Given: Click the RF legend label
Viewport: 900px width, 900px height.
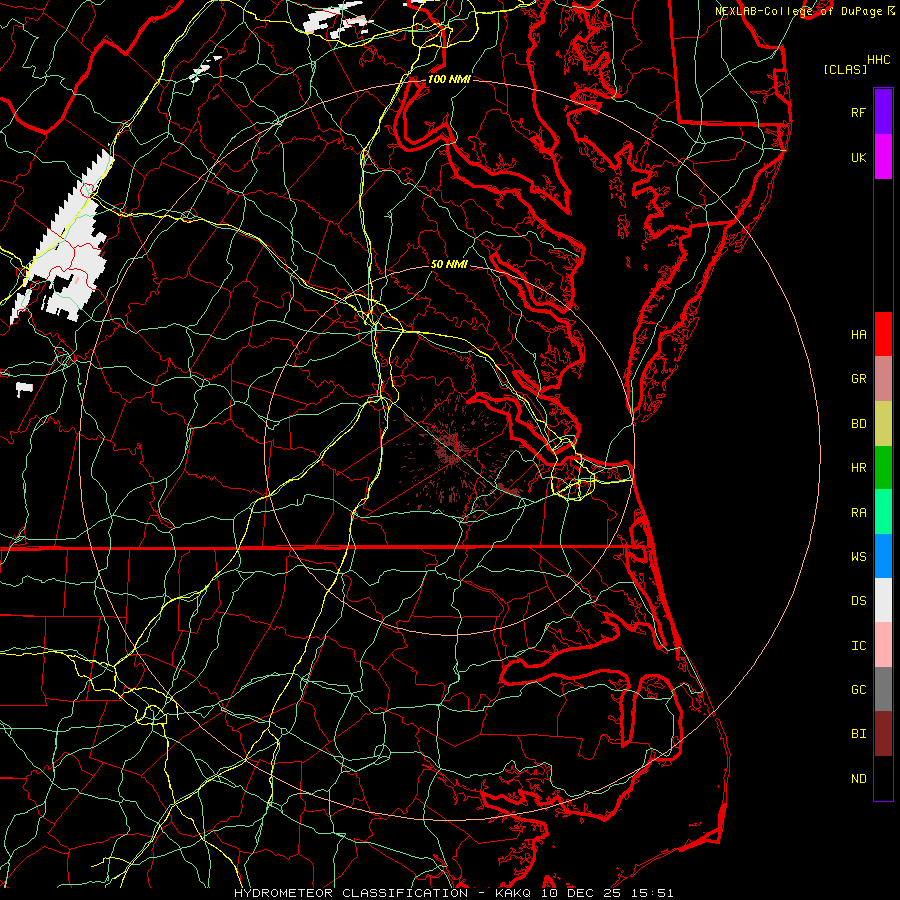Looking at the screenshot, I should [x=858, y=112].
